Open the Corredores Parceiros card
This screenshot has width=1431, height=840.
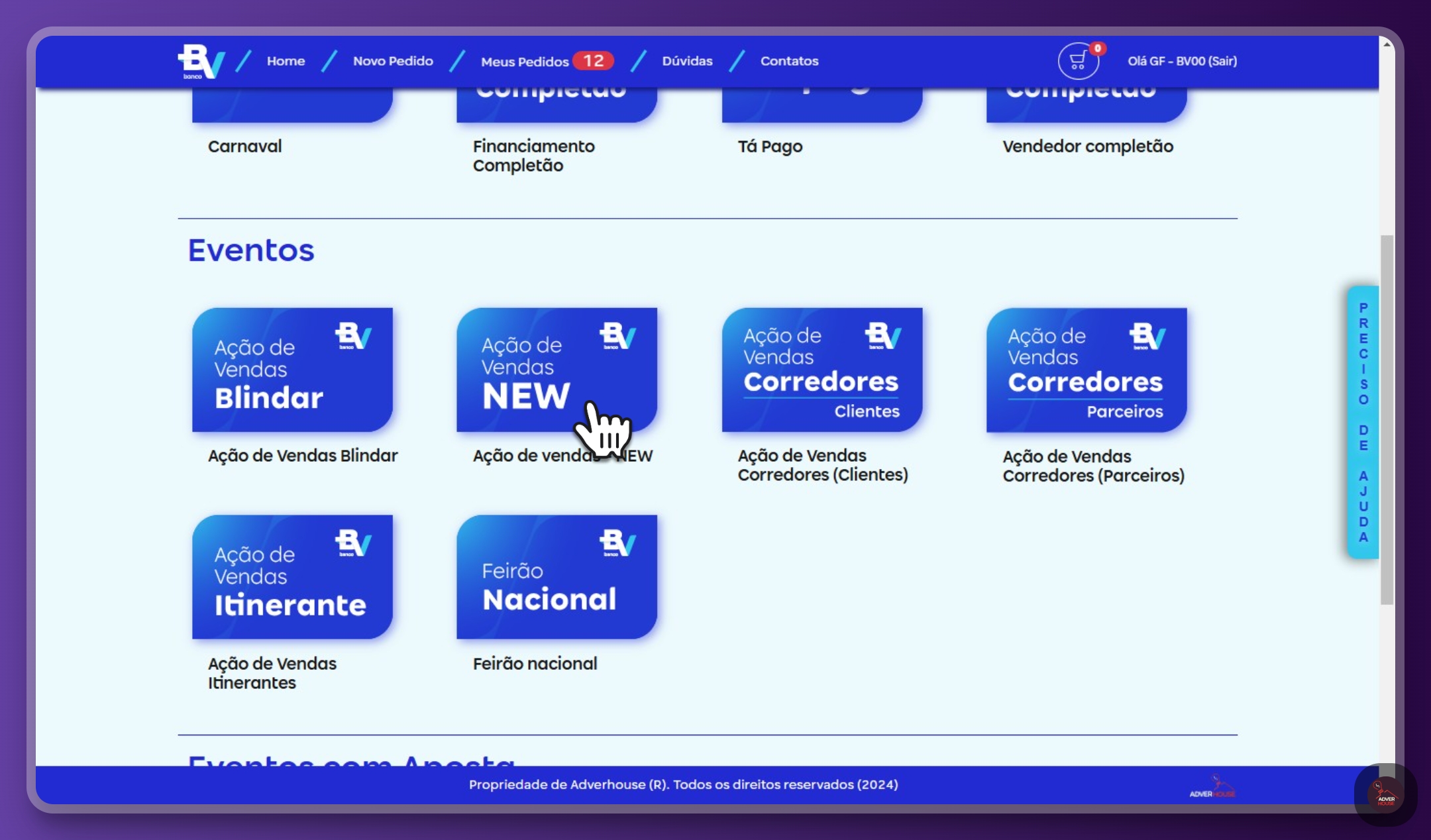click(1086, 370)
